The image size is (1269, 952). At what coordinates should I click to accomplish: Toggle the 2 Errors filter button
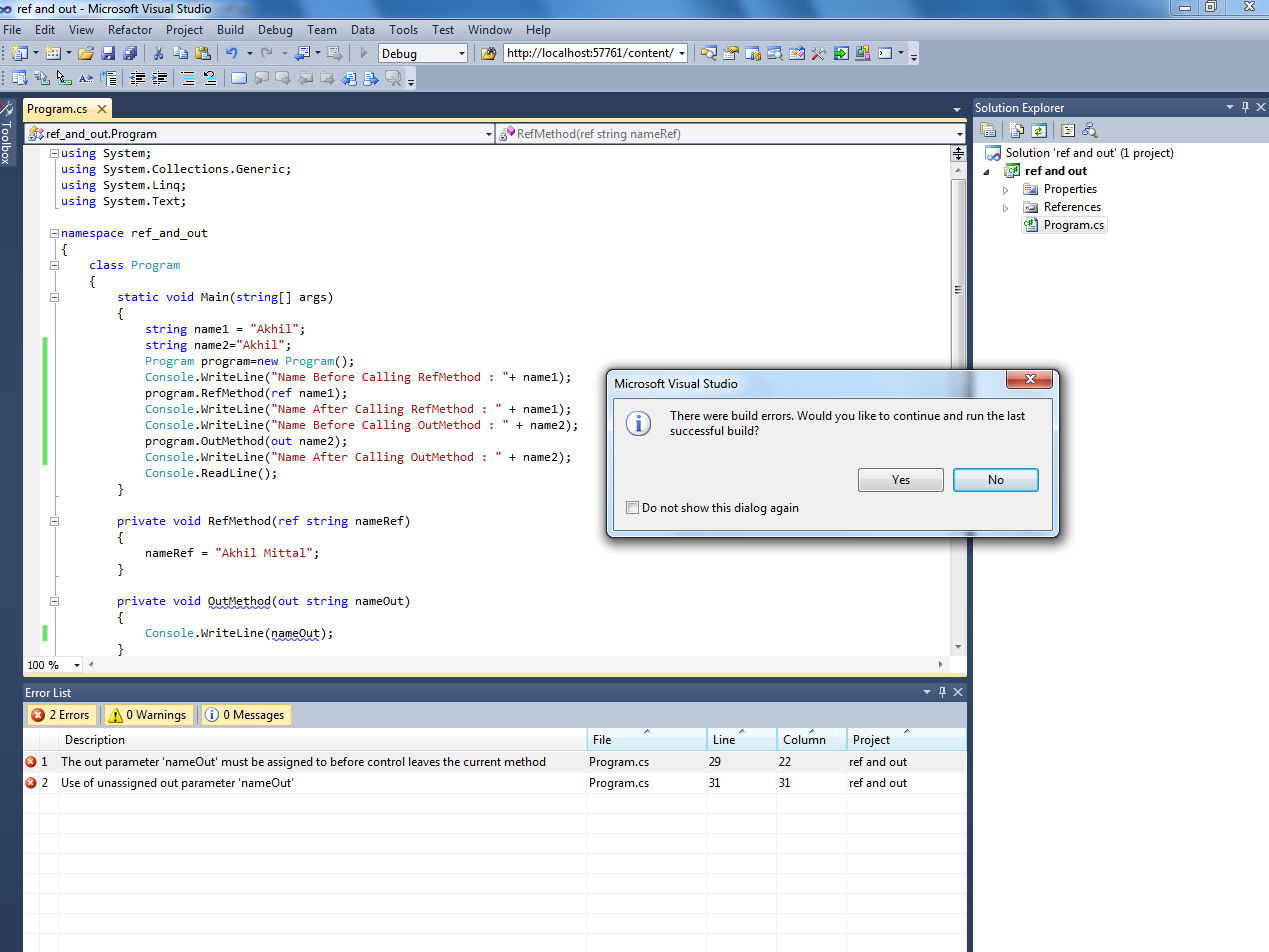coord(61,715)
